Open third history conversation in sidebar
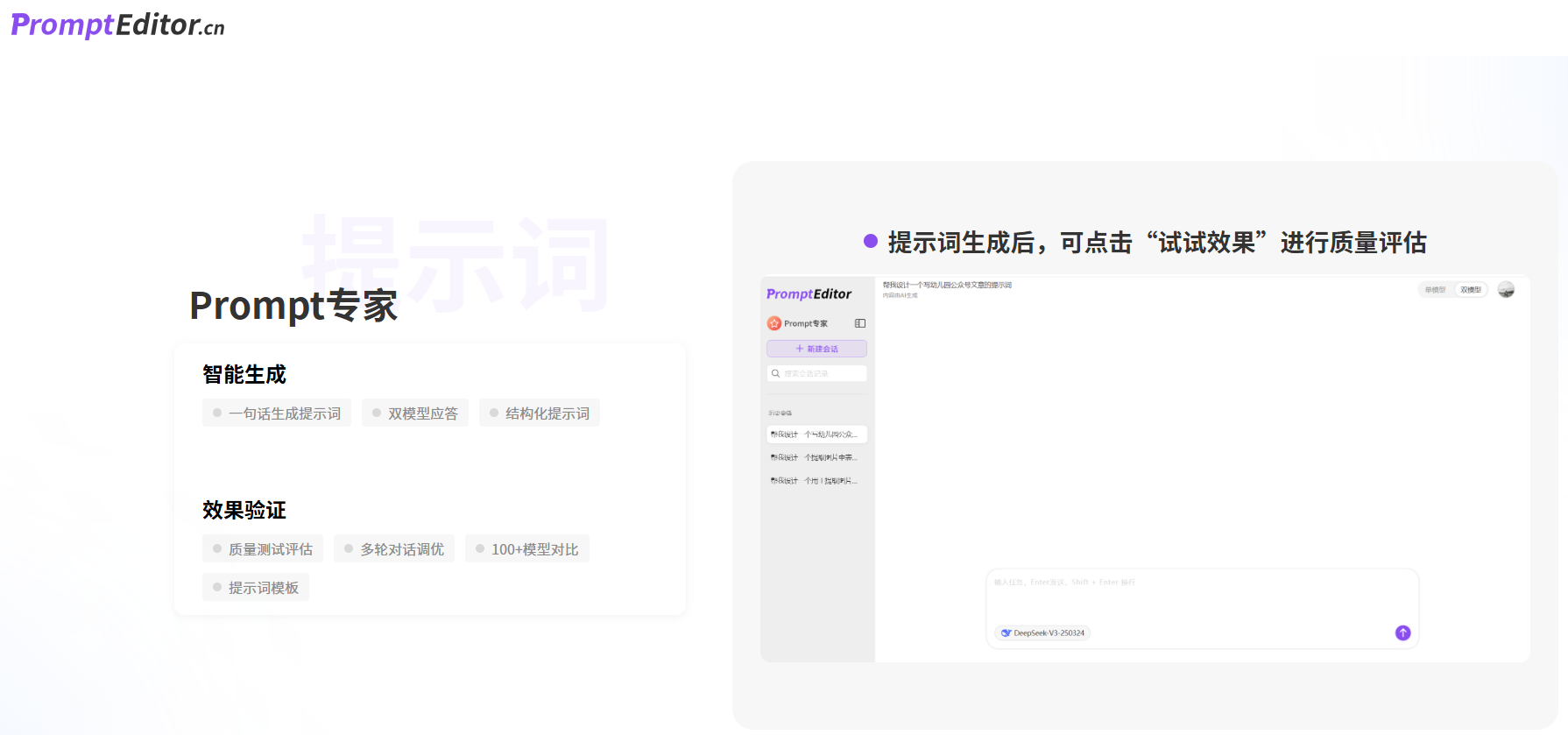 (x=816, y=481)
